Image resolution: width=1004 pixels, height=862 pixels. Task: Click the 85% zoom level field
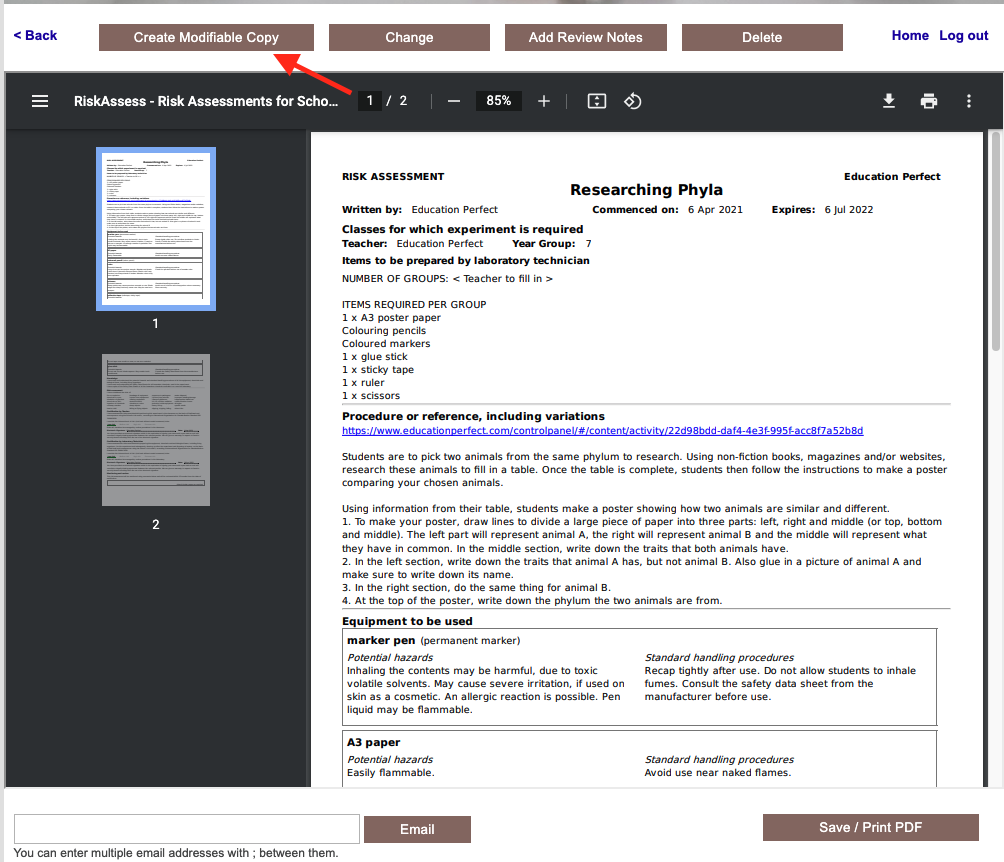tap(498, 101)
